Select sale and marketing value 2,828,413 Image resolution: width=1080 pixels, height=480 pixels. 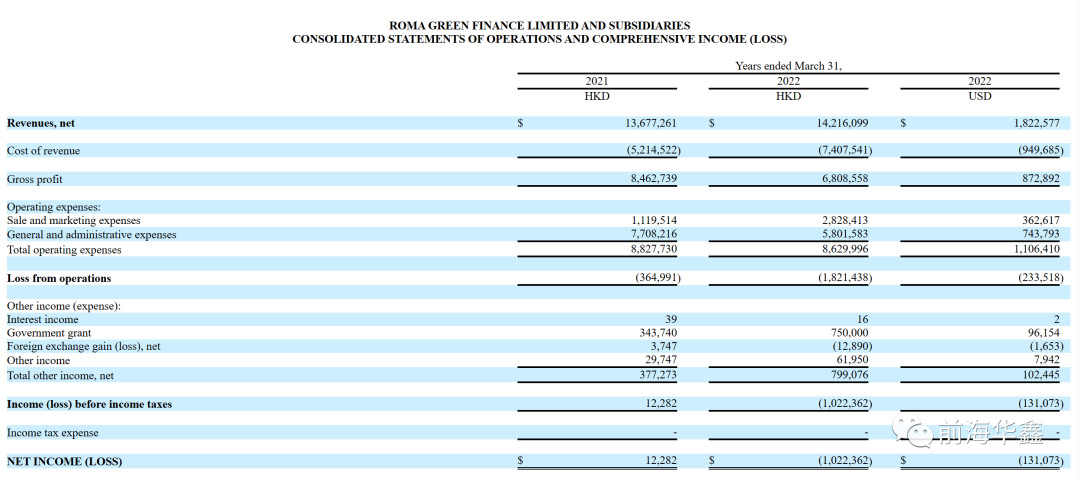pos(845,220)
